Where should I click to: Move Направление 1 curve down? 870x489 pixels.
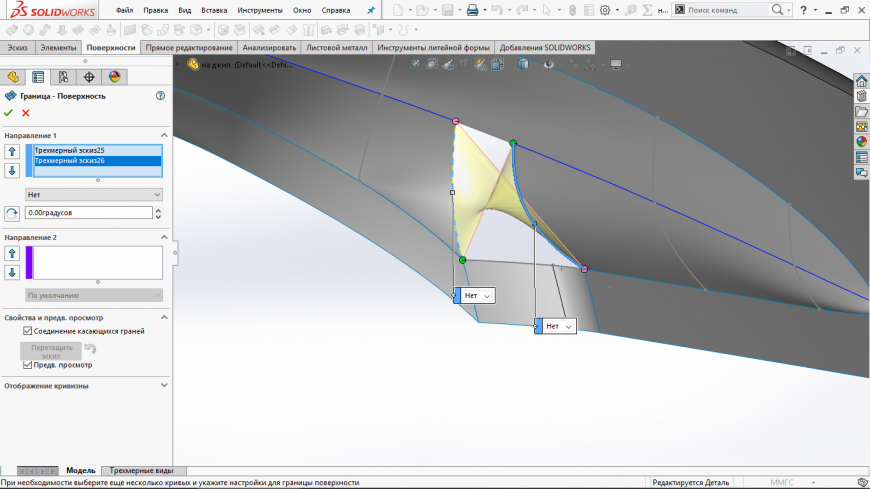[12, 170]
